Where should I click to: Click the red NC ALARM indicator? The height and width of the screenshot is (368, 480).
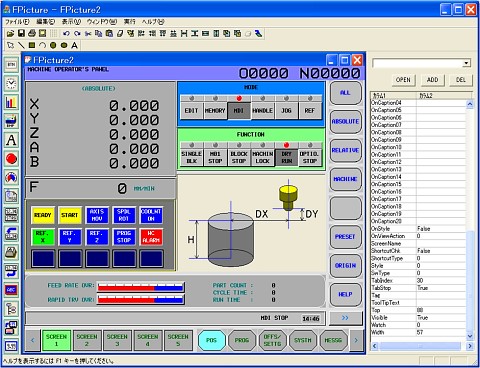coord(151,236)
